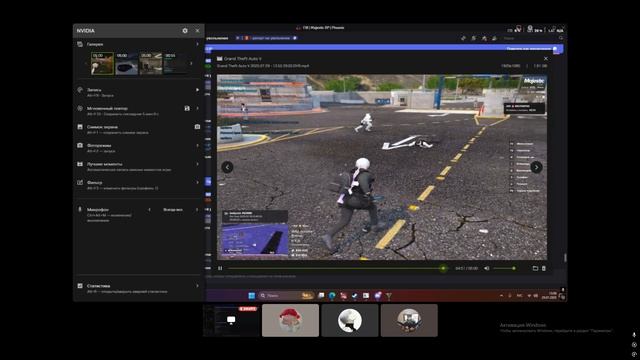Open Steam from the taskbar
640x360 pixels.
pyautogui.click(x=355, y=296)
